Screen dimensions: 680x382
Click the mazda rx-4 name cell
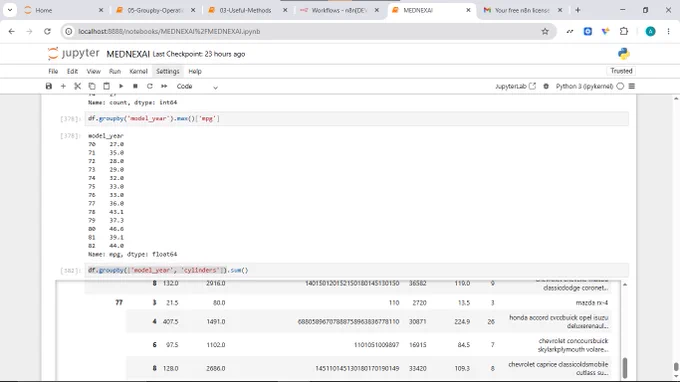[x=592, y=303]
